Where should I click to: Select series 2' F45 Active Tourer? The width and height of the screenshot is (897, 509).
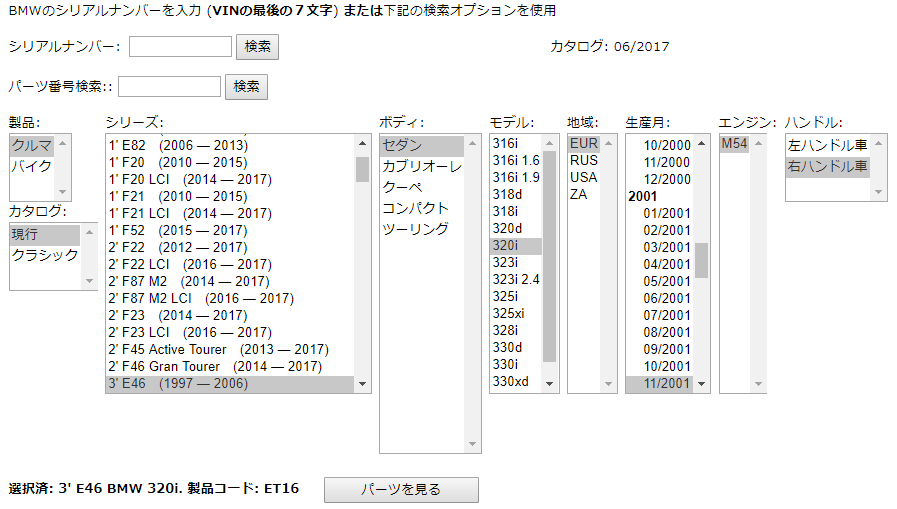pyautogui.click(x=231, y=349)
